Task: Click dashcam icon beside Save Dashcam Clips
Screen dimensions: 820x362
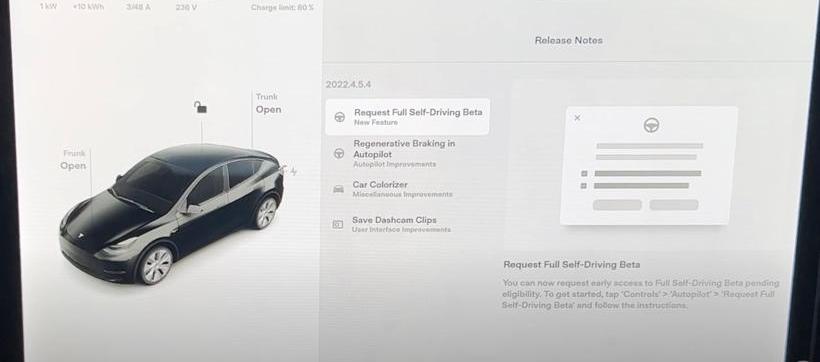Action: point(338,225)
